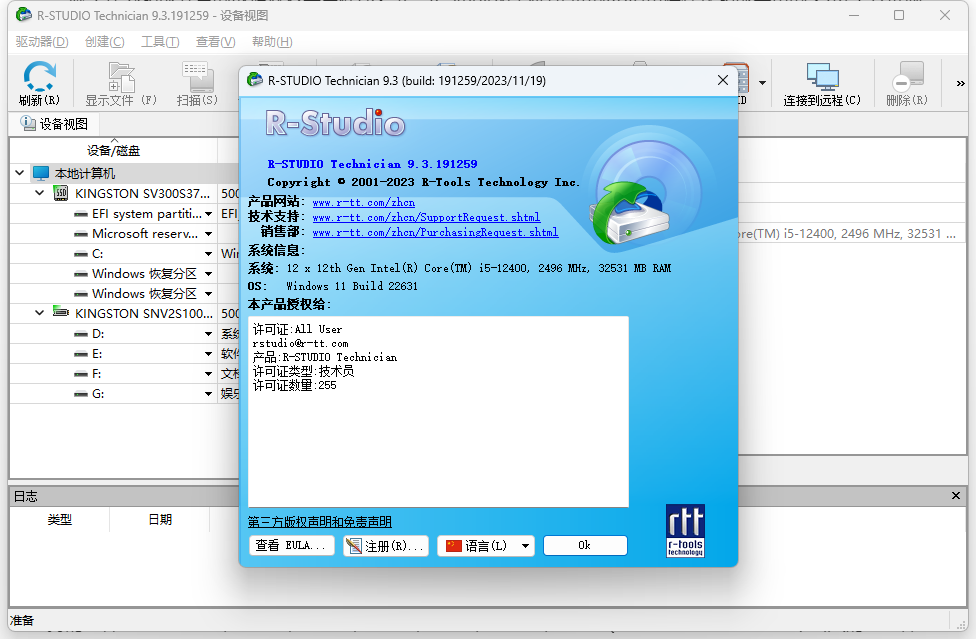
Task: Expand the toolbar overflow chevron
Action: point(960,83)
